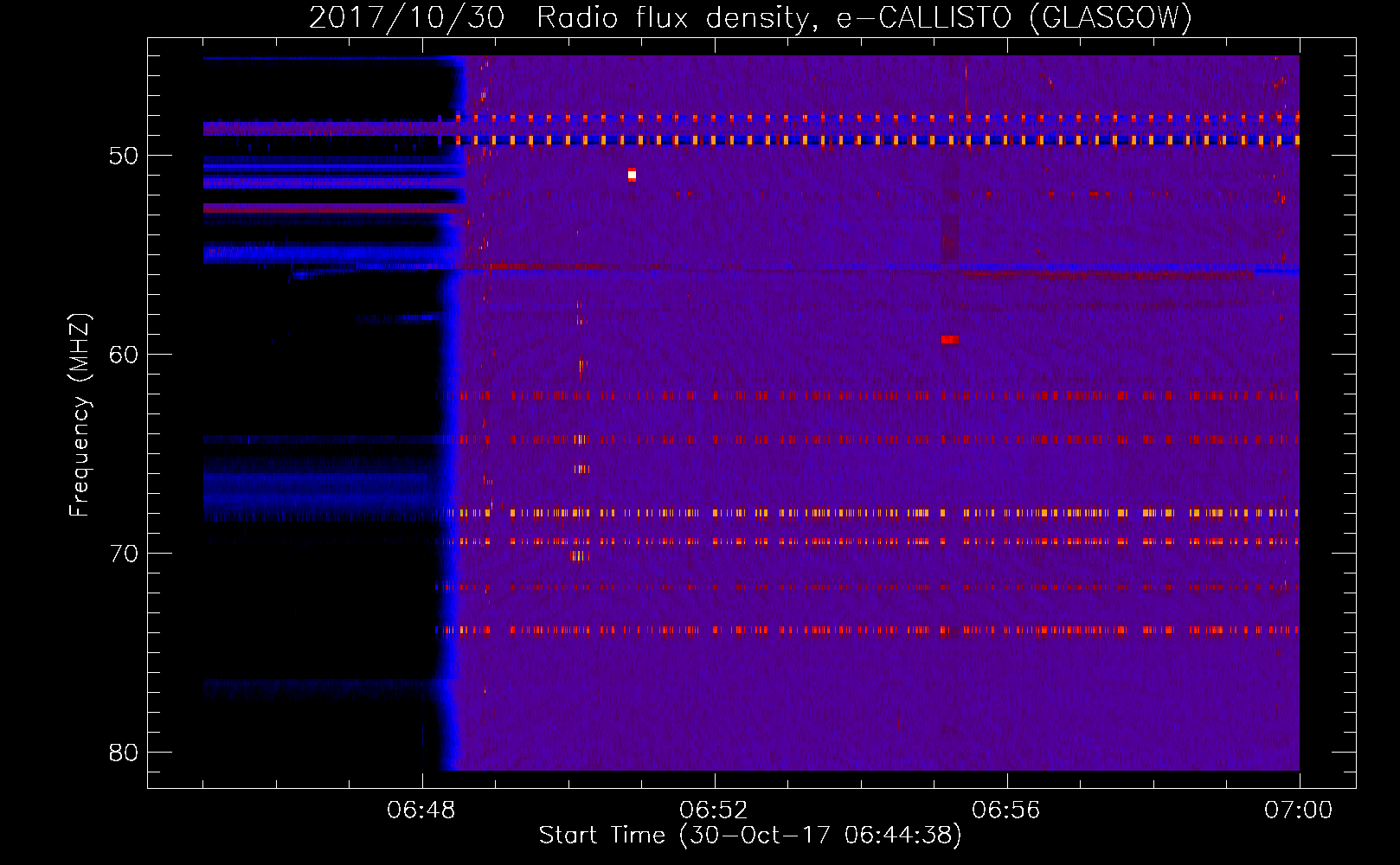Click the plot title '2017/10/30 Radio flux density'
Viewport: 1400px width, 865px height.
tap(561, 17)
